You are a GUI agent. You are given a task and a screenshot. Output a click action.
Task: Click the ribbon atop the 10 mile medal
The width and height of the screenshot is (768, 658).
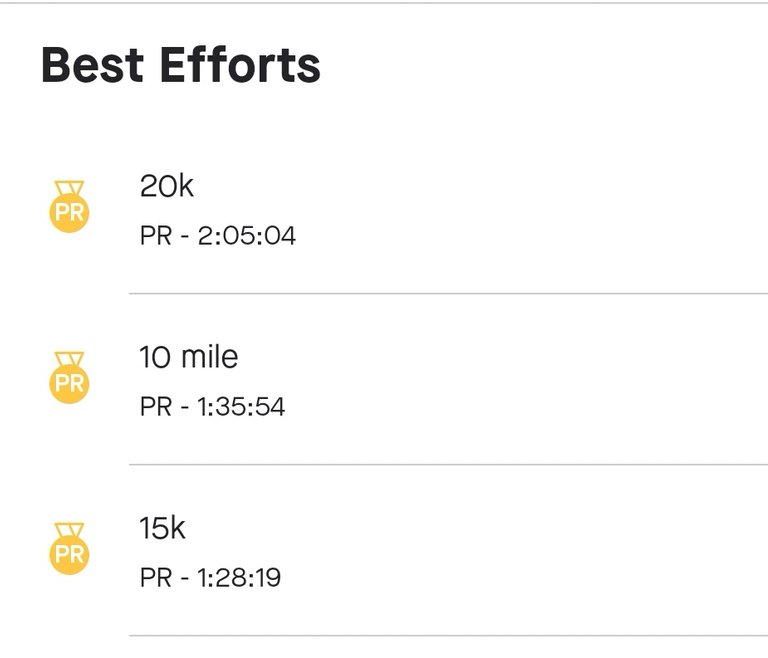click(69, 360)
